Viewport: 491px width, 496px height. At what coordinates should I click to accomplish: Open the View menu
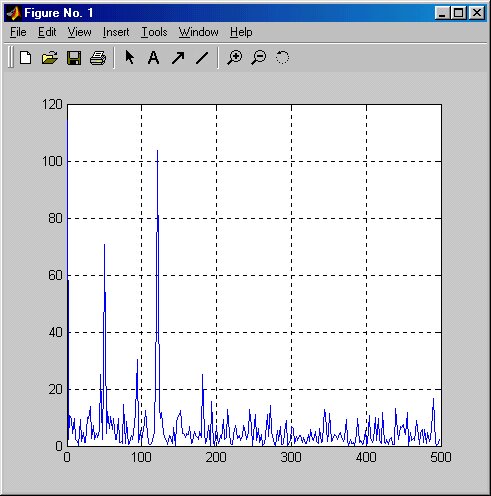(79, 32)
